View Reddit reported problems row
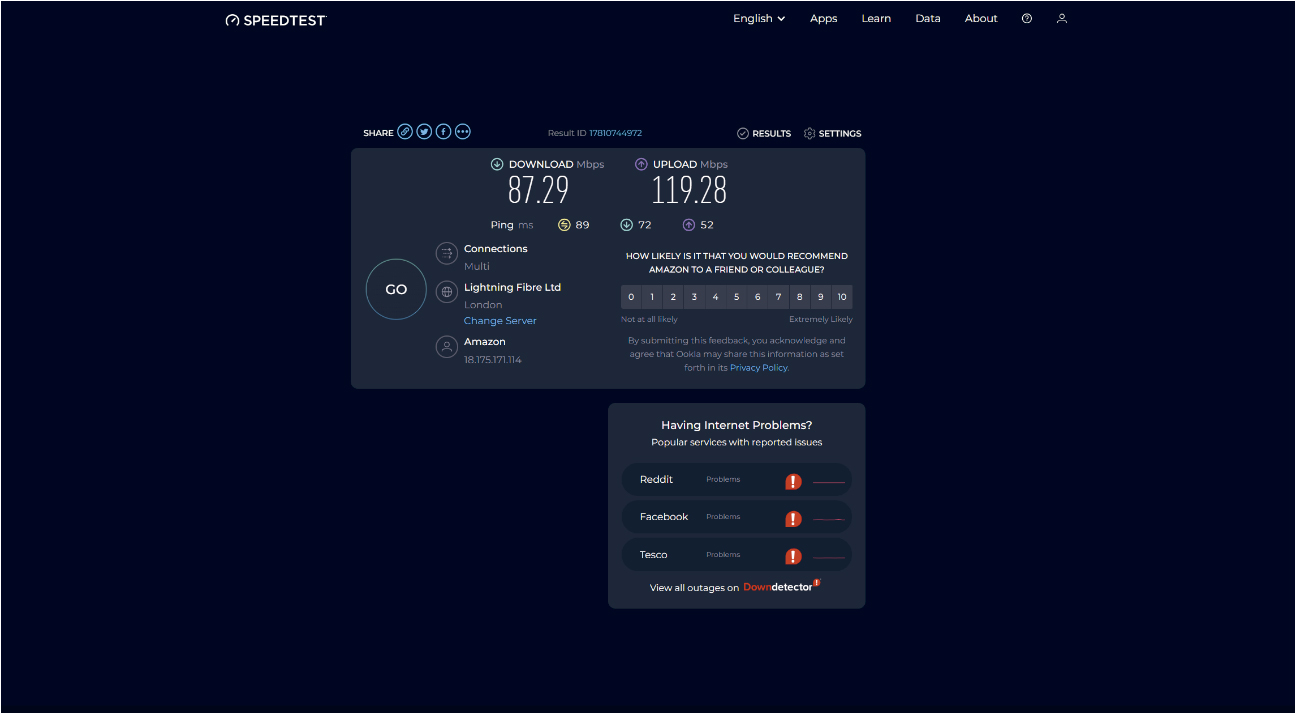1296x714 pixels. (736, 480)
